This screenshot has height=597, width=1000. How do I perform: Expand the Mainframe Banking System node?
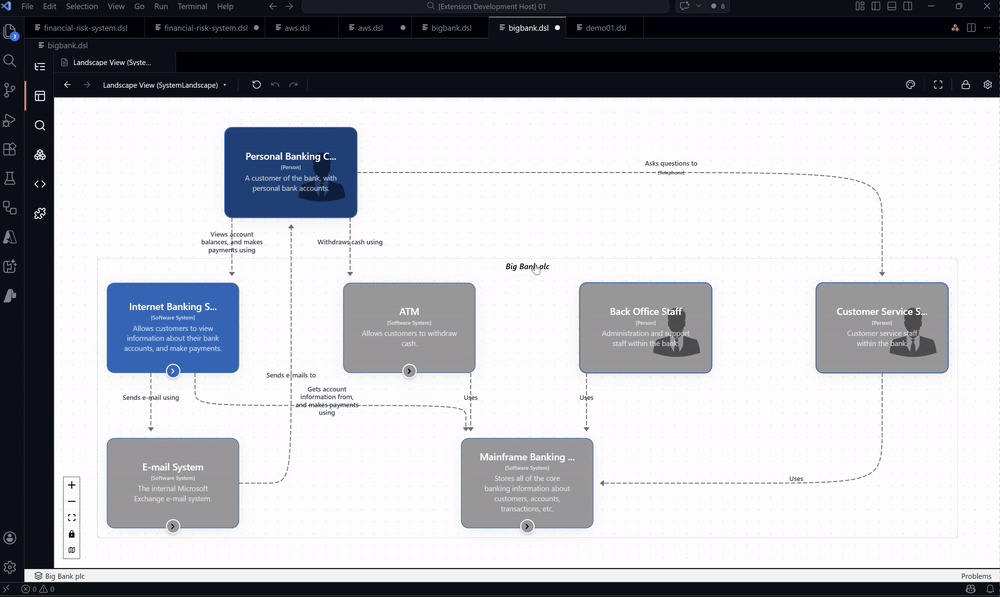click(527, 526)
